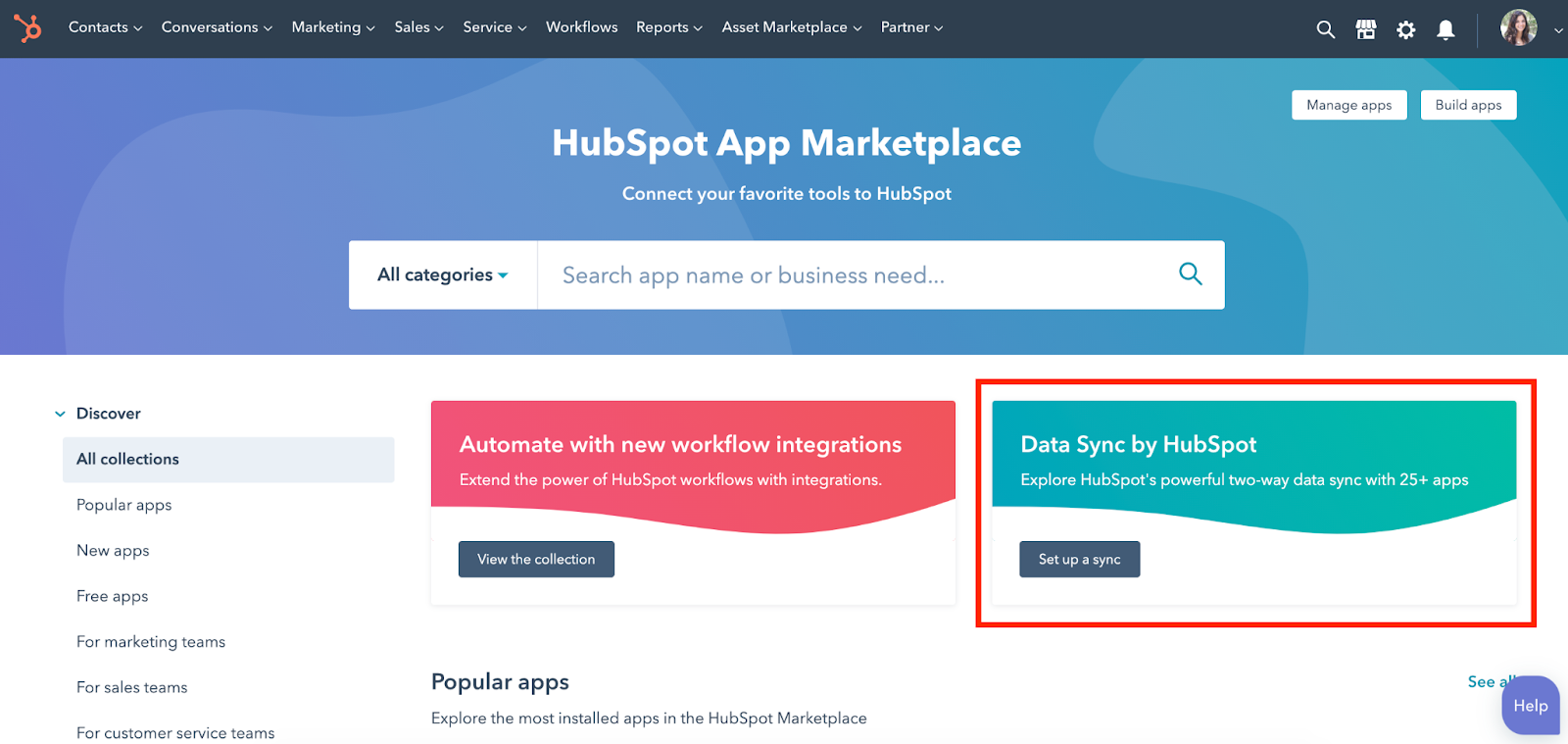This screenshot has height=744, width=1568.
Task: Go to Workflows in the navigation
Action: (x=581, y=27)
